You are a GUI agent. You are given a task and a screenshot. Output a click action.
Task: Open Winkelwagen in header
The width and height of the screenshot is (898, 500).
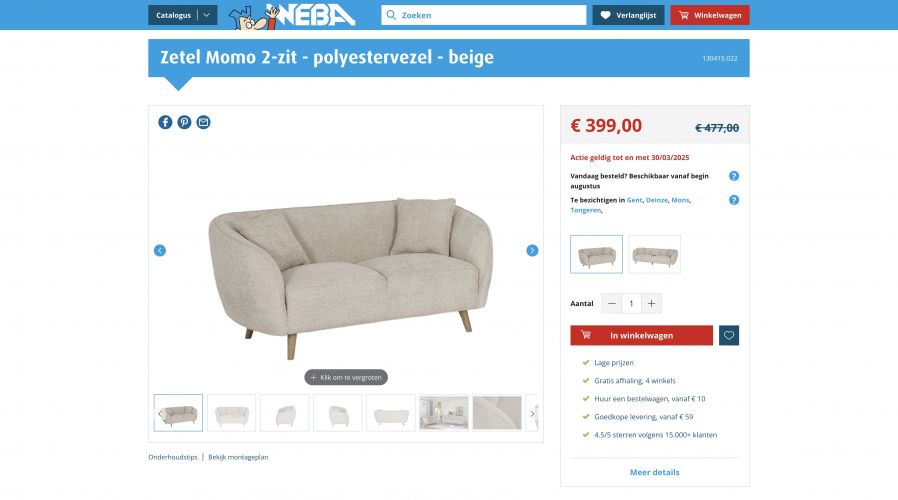(710, 15)
